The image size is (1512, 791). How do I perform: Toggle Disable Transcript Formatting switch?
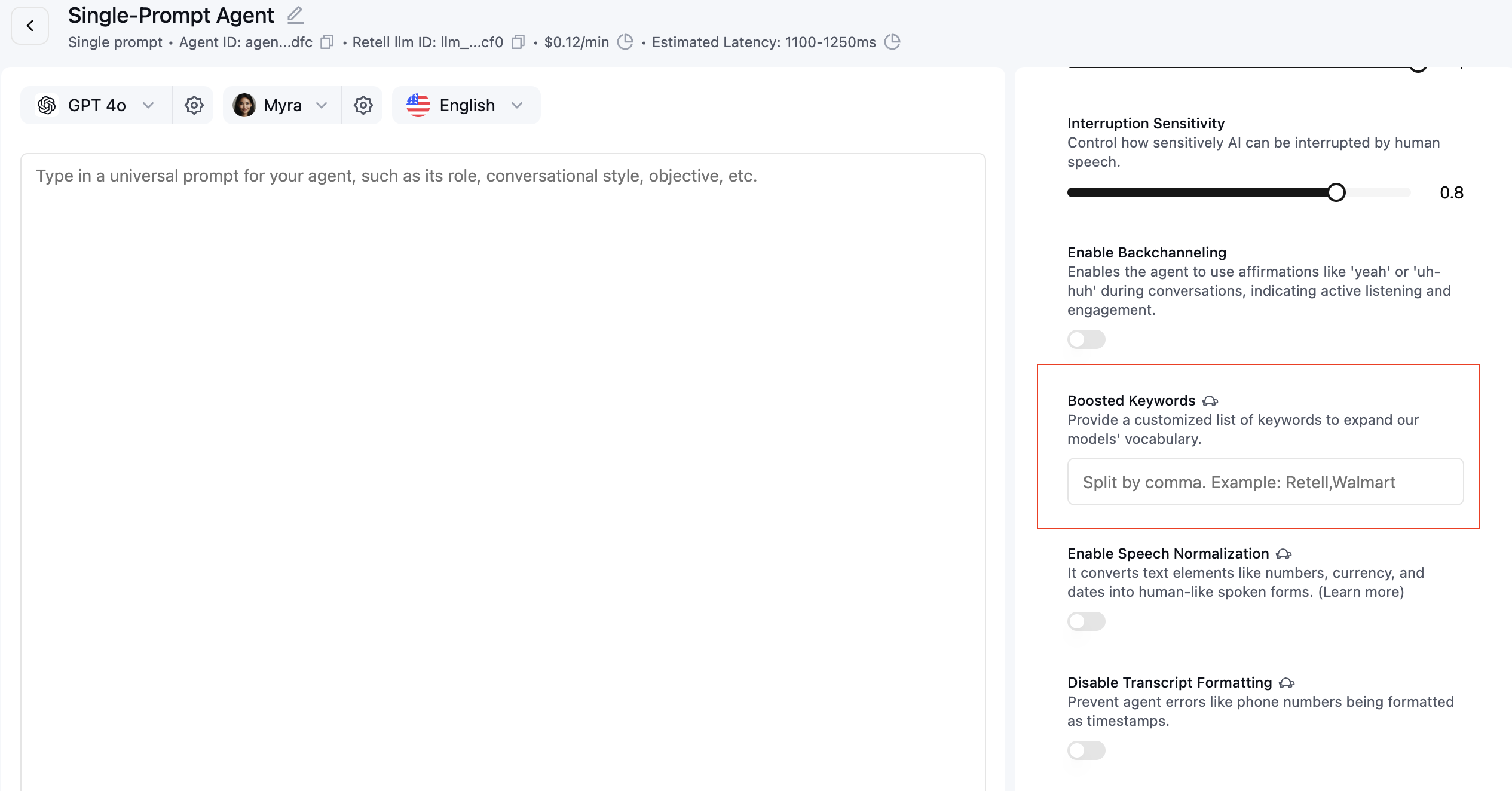(1086, 750)
